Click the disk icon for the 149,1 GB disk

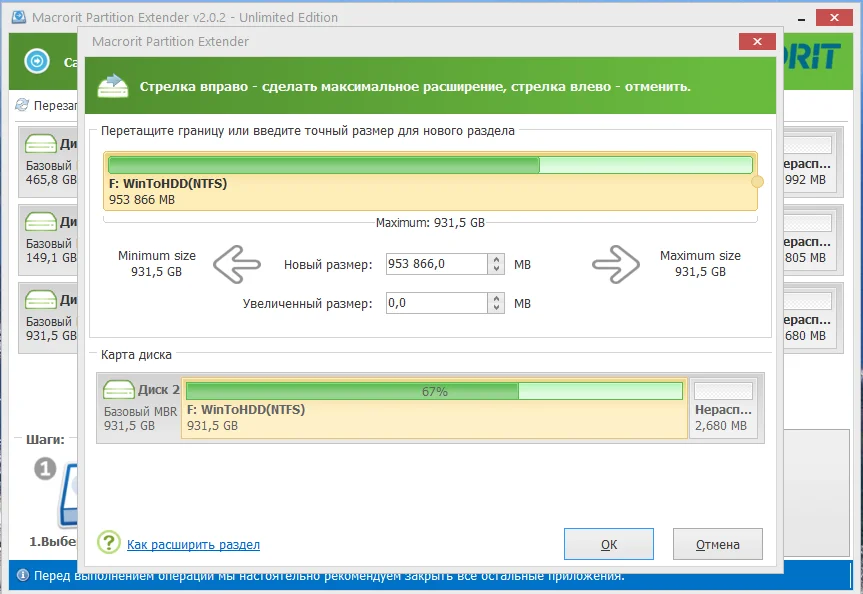pos(41,222)
